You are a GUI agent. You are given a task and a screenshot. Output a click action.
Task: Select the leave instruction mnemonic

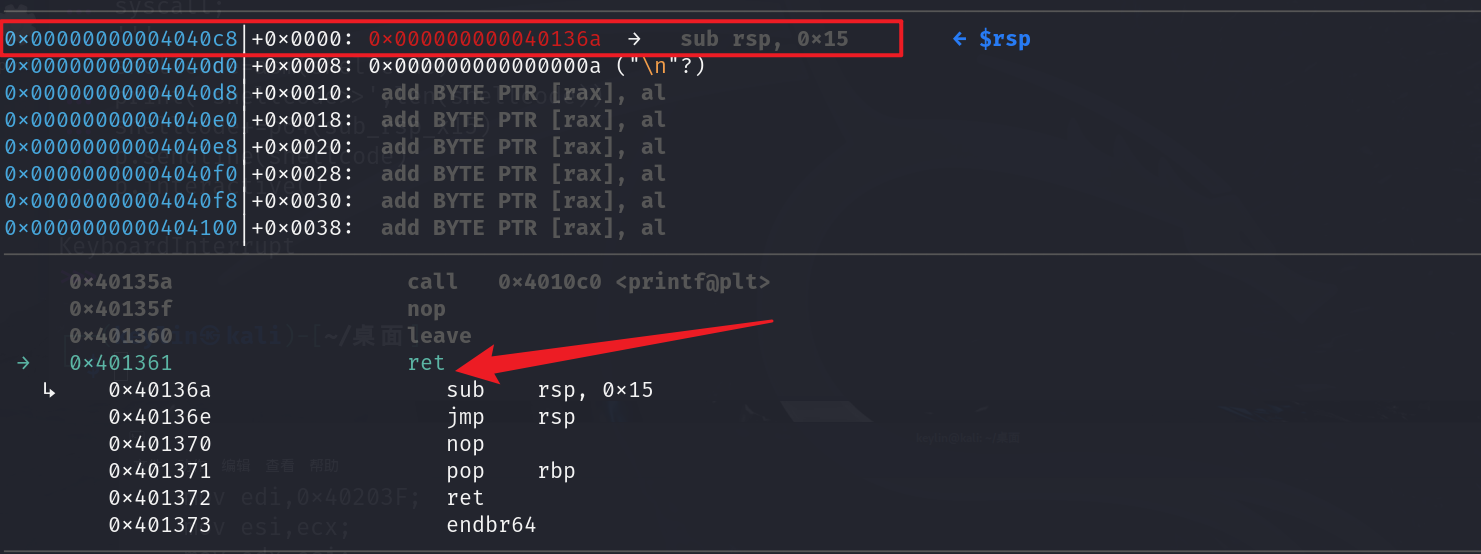point(439,336)
